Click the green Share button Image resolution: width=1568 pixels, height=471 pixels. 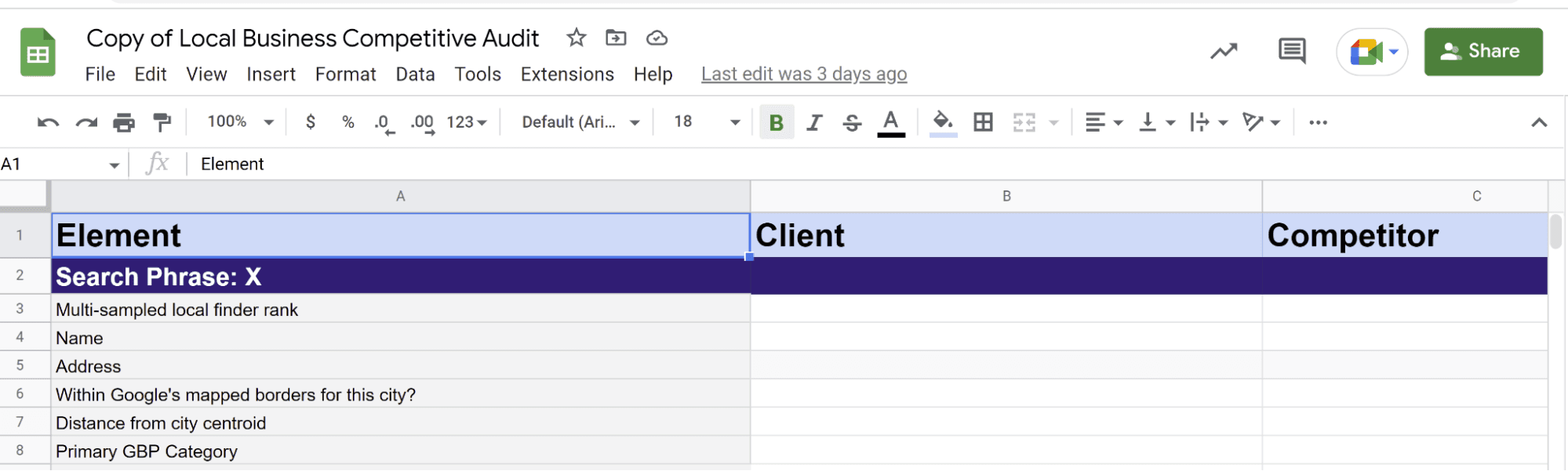click(x=1483, y=52)
